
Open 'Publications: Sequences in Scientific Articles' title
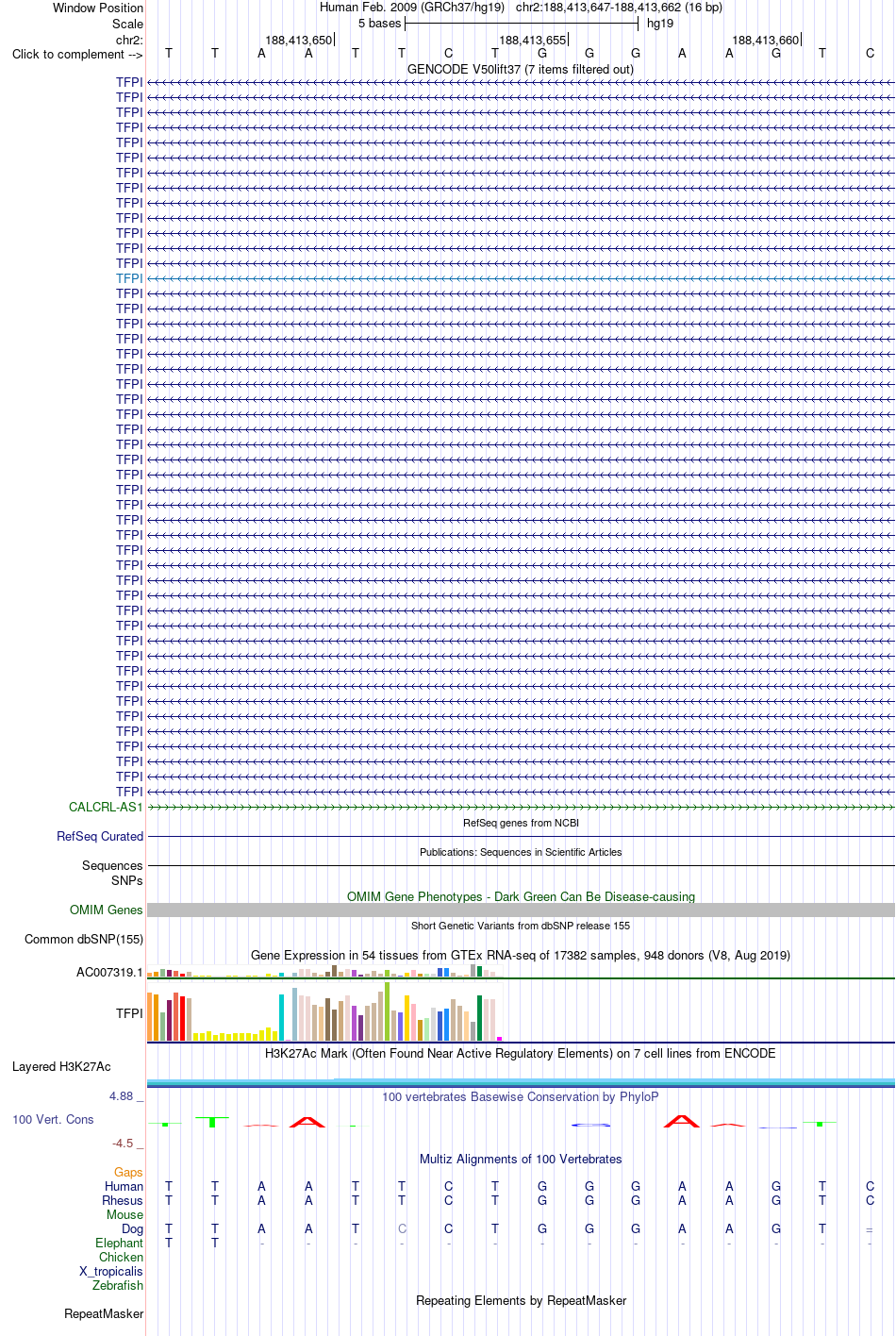pos(521,852)
